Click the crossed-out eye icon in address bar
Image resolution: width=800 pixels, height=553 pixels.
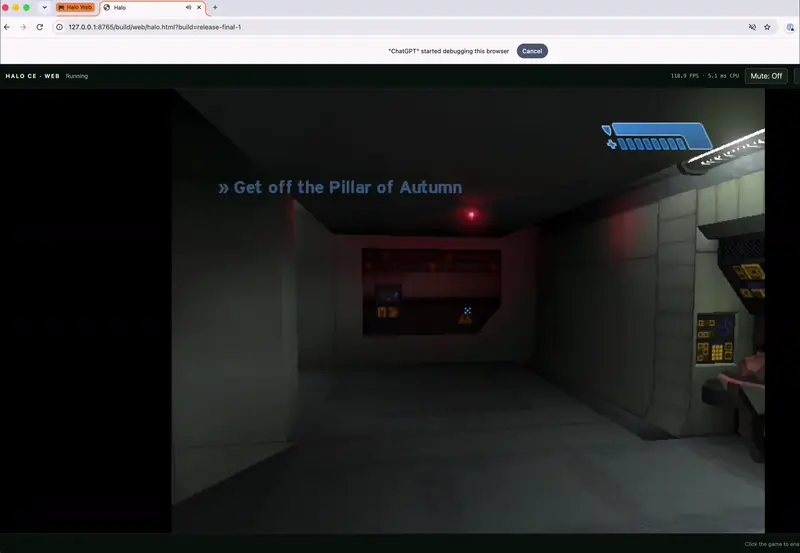pos(752,27)
